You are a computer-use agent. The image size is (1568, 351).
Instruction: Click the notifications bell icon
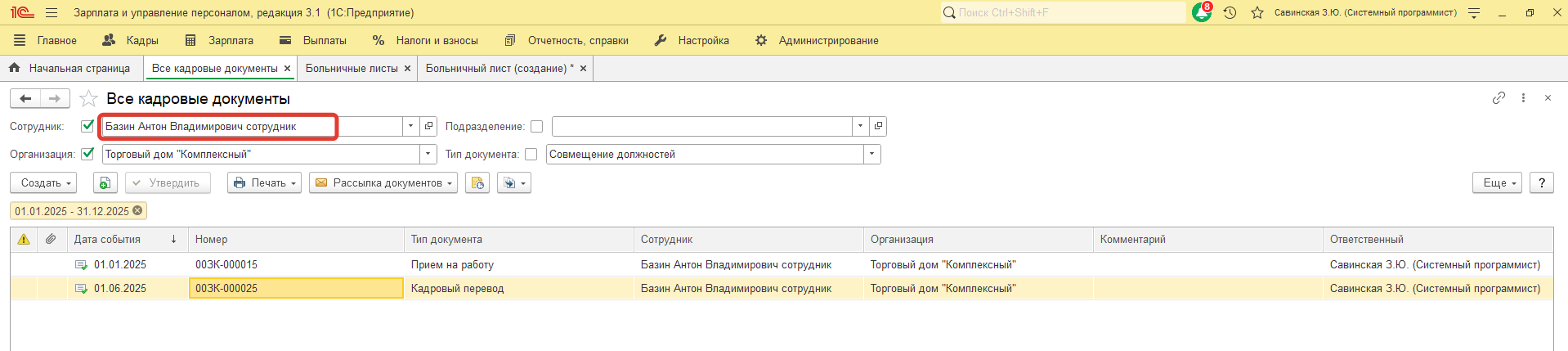[1201, 13]
